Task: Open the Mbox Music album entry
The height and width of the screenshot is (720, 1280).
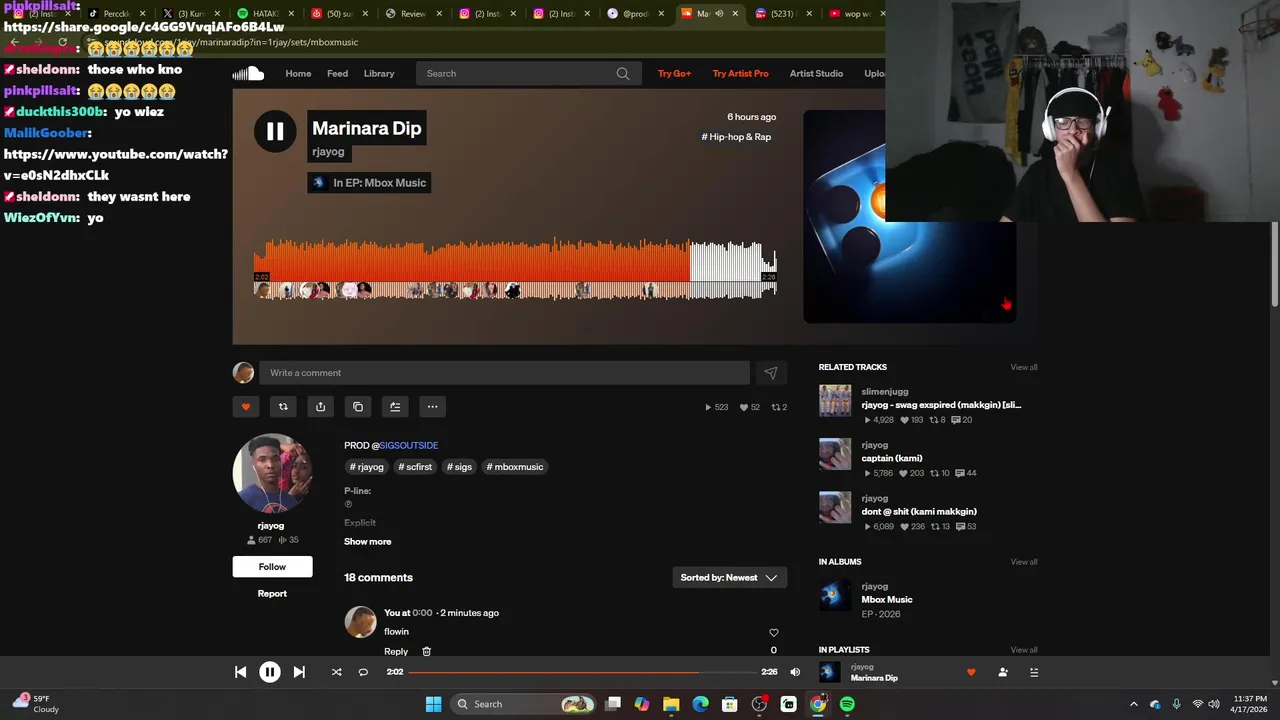Action: (x=886, y=600)
